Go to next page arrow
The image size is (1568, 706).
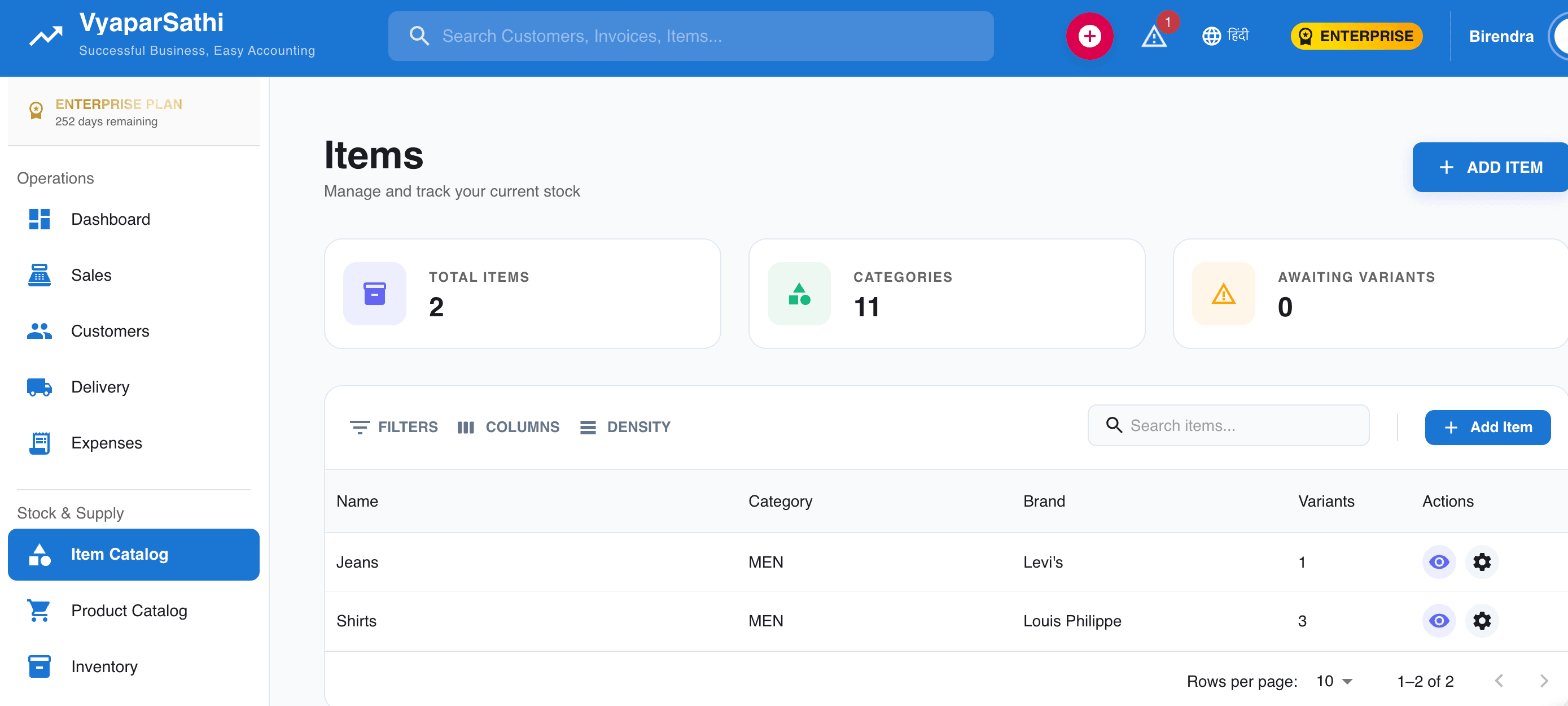1544,681
